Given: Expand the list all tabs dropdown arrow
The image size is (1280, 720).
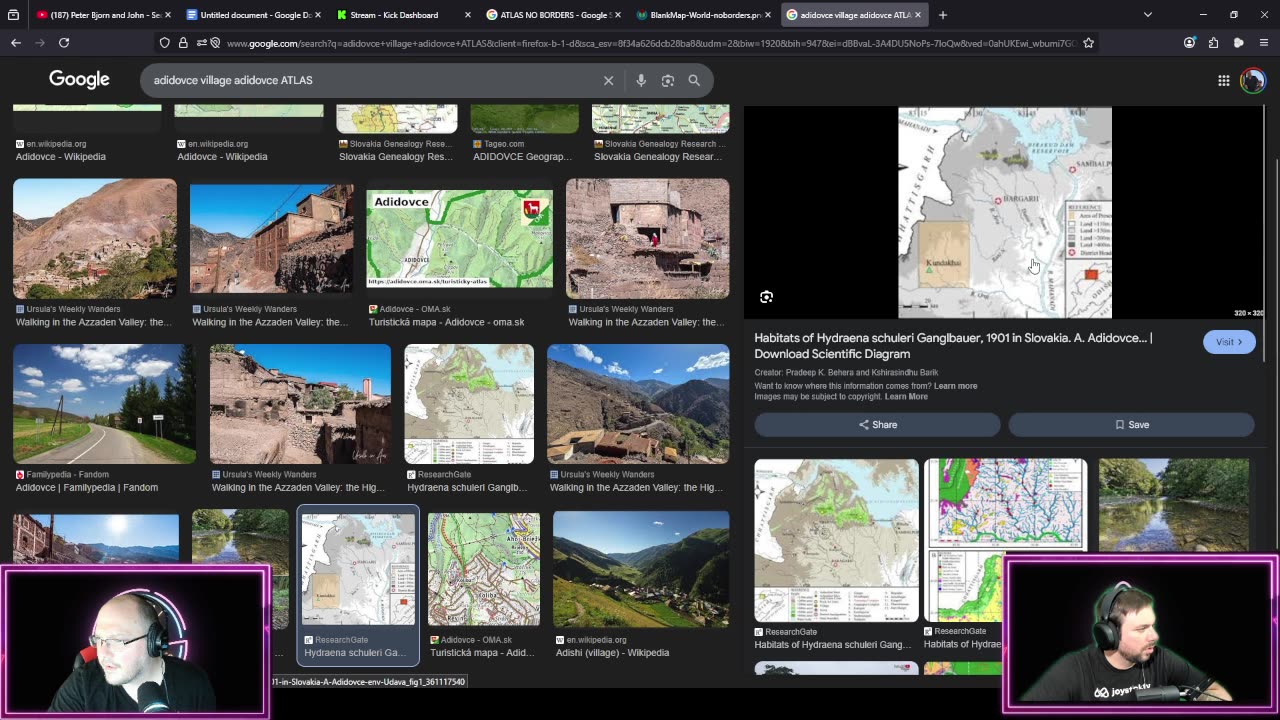Looking at the screenshot, I should click(x=1147, y=15).
